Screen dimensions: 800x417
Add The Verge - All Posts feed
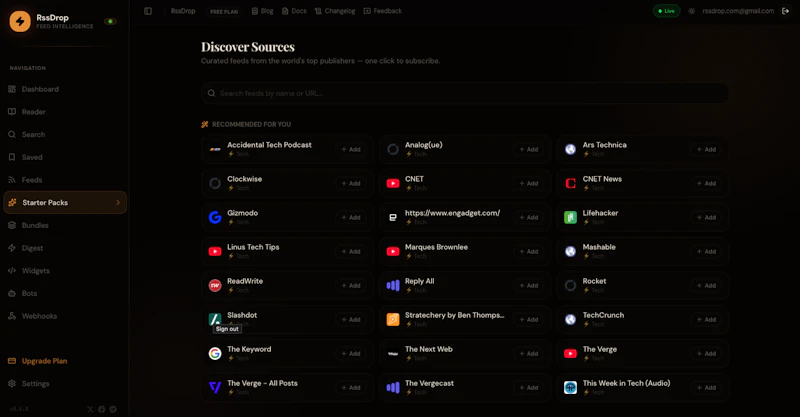(x=351, y=387)
